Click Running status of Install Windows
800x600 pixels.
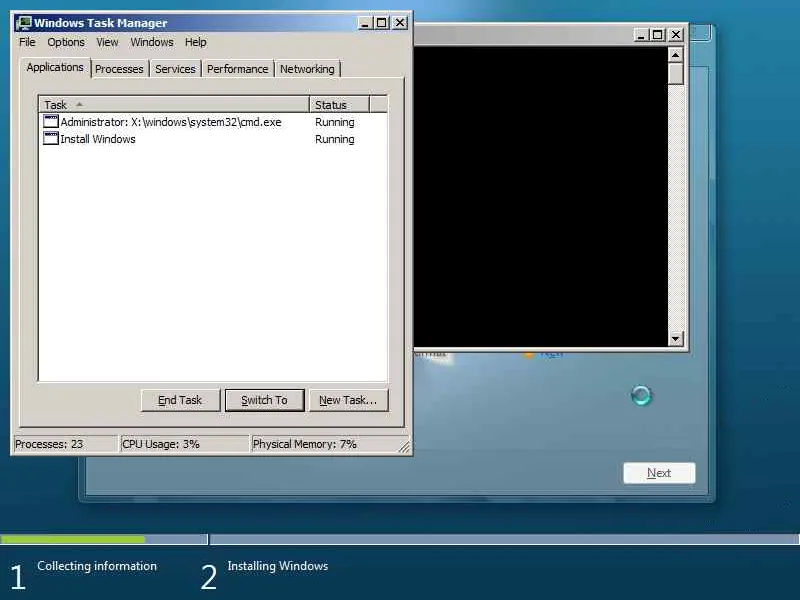[x=334, y=139]
